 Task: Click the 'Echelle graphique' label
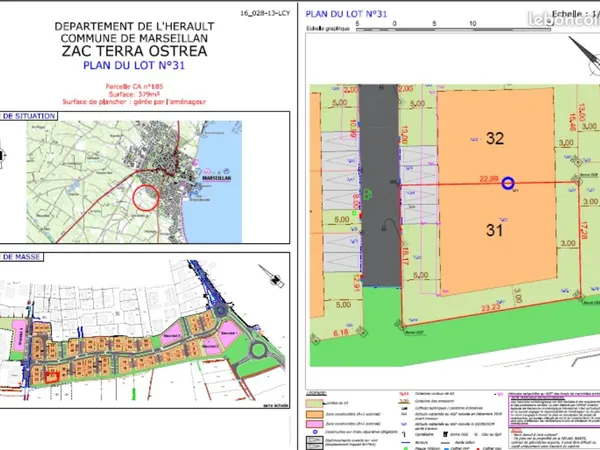coord(328,29)
